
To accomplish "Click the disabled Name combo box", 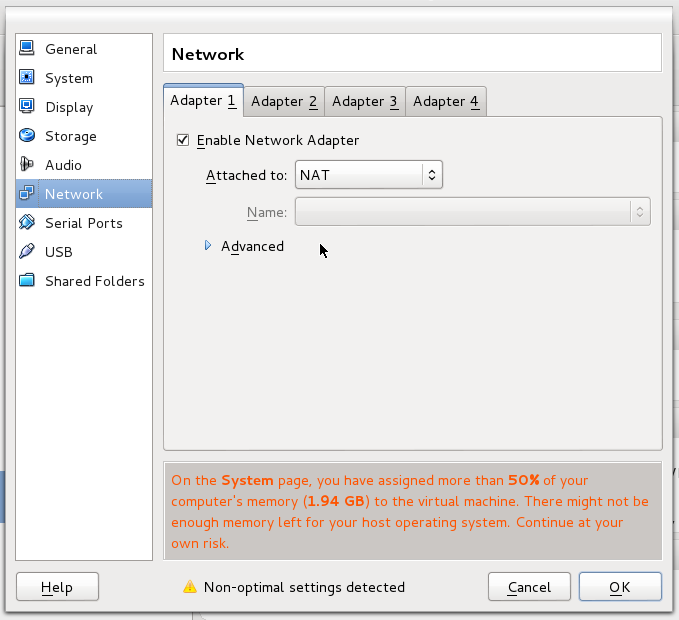I will pyautogui.click(x=472, y=212).
